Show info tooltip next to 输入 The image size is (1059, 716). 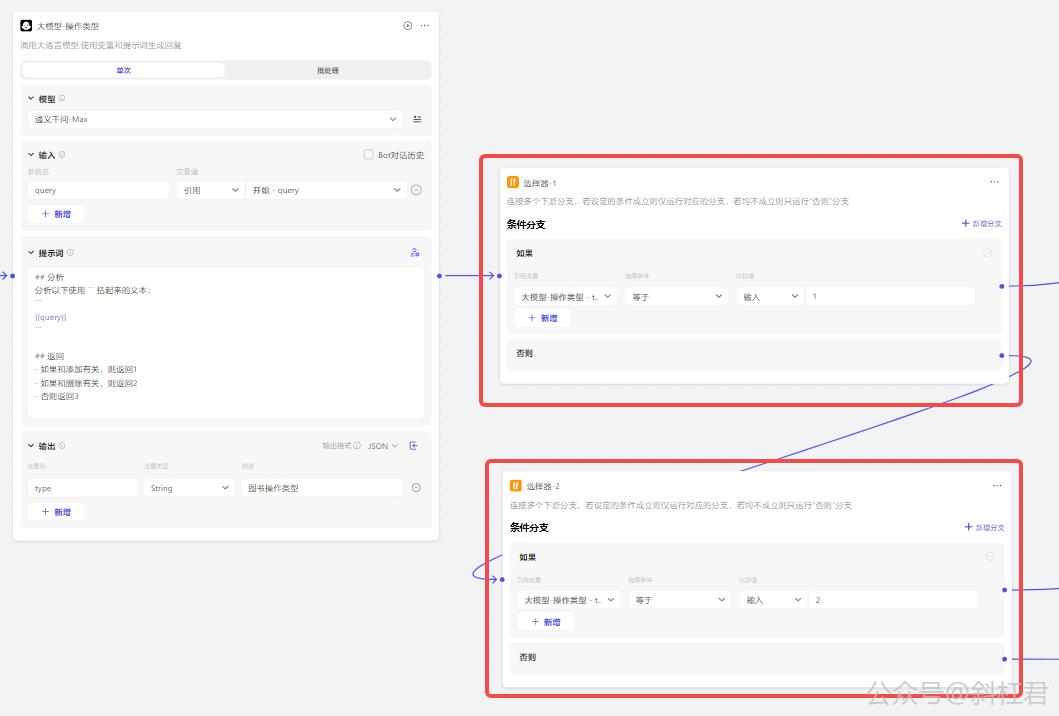coord(61,155)
